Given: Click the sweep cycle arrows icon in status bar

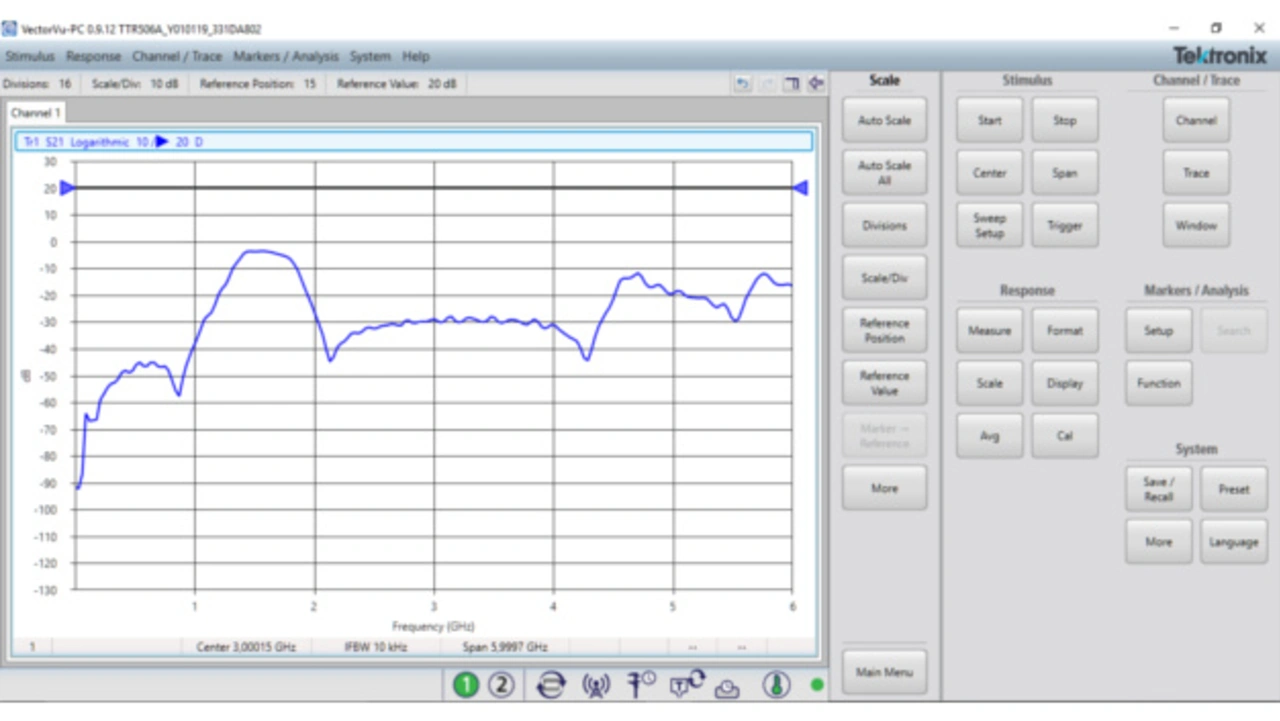Looking at the screenshot, I should (550, 685).
